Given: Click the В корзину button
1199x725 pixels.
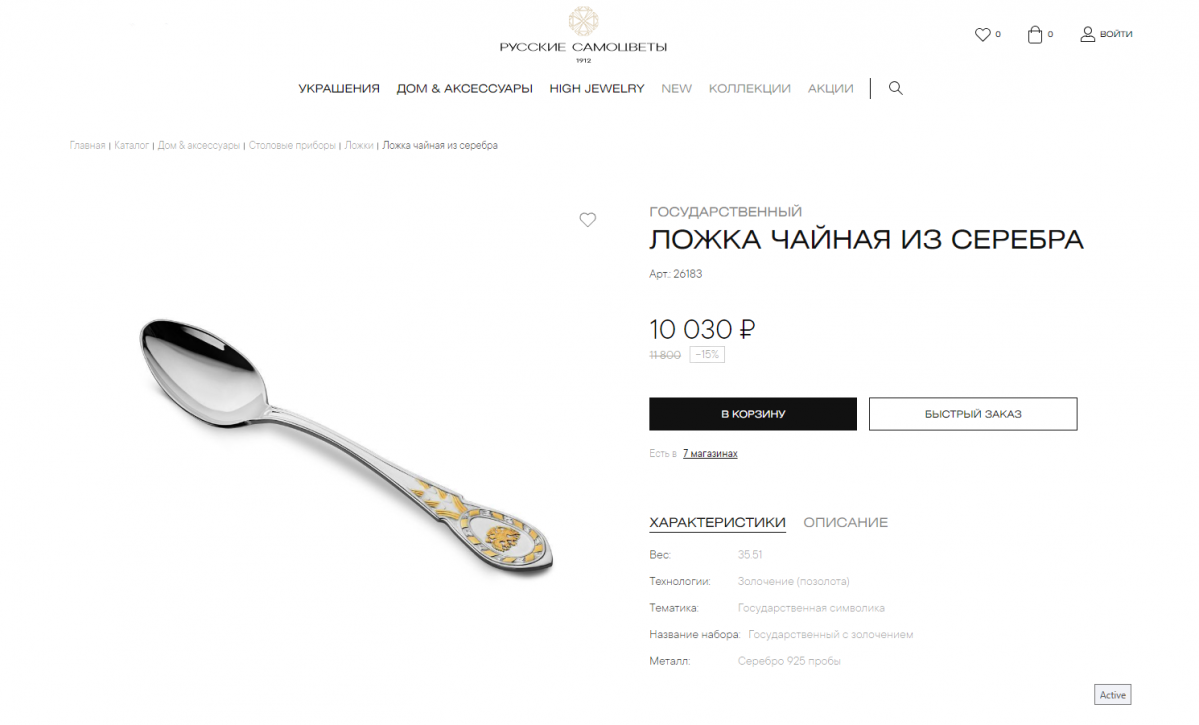Looking at the screenshot, I should [753, 414].
